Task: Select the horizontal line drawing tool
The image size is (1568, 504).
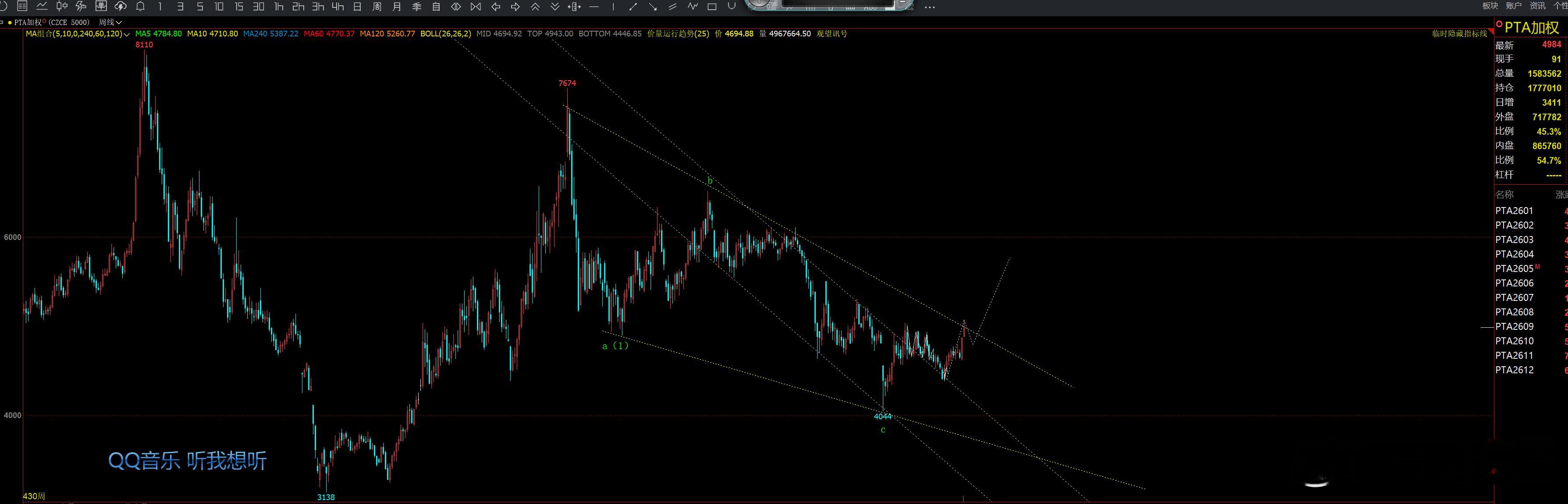Action: pyautogui.click(x=594, y=7)
